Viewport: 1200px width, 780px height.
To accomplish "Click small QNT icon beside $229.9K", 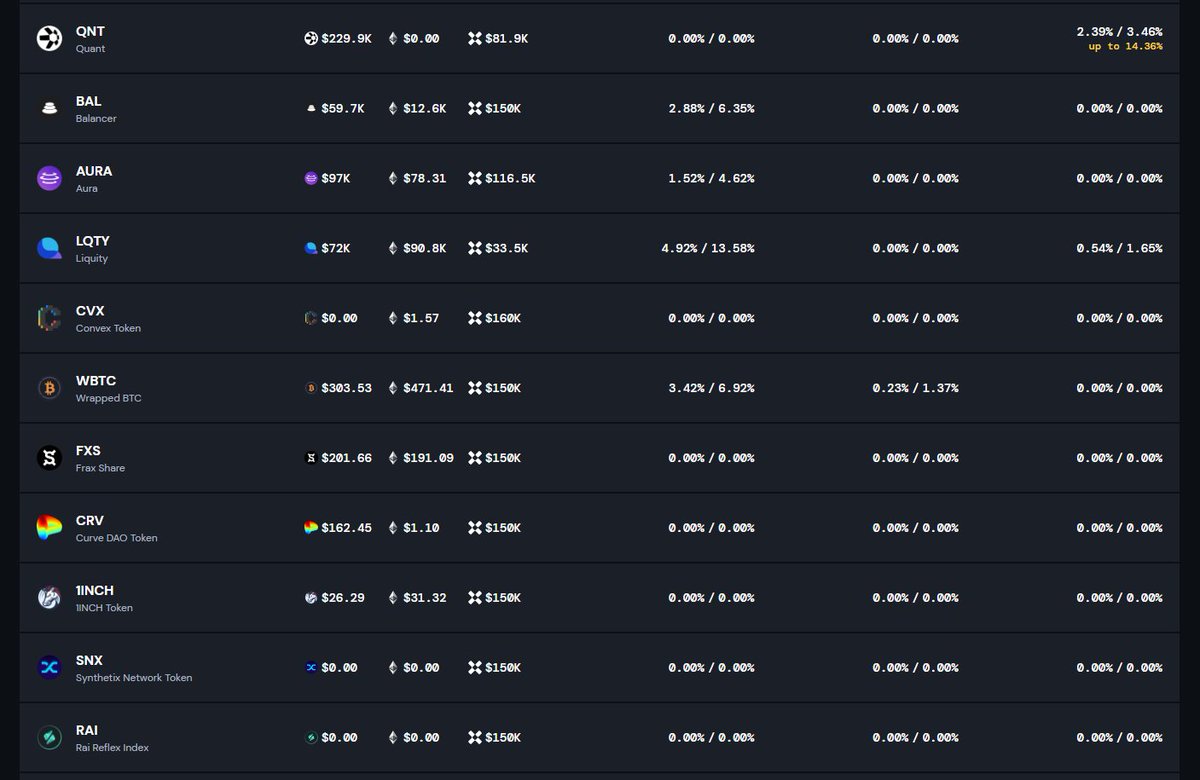I will point(311,39).
